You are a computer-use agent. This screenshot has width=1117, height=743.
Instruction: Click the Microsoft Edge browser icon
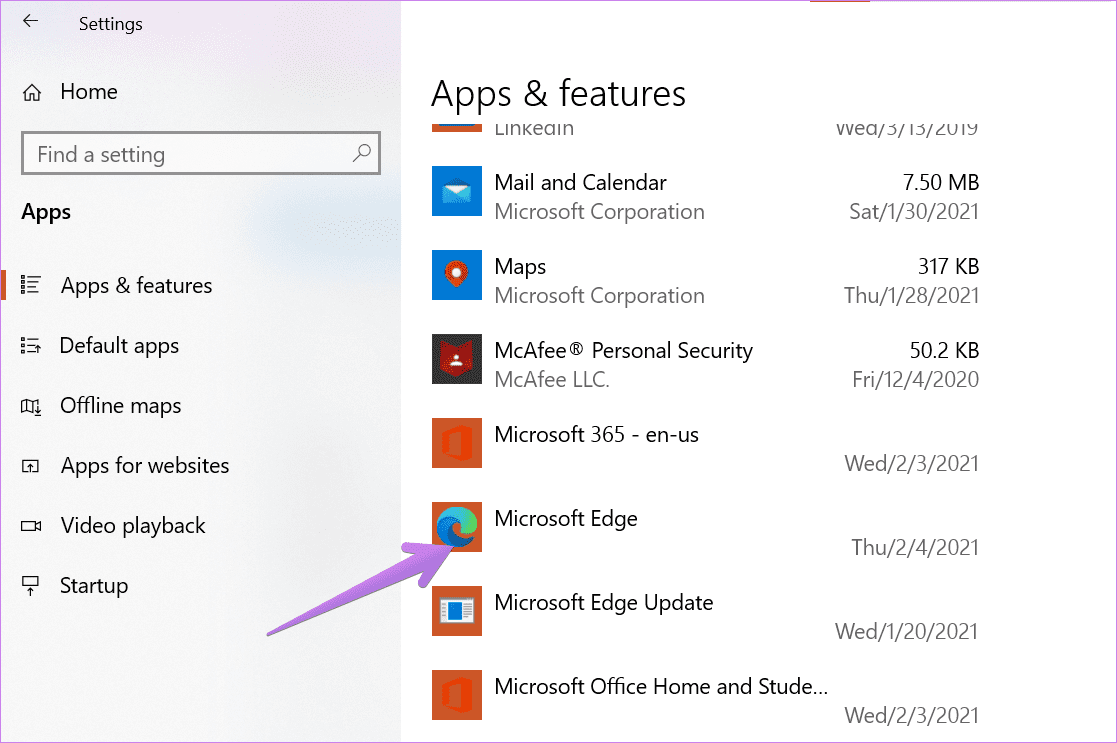[x=457, y=527]
